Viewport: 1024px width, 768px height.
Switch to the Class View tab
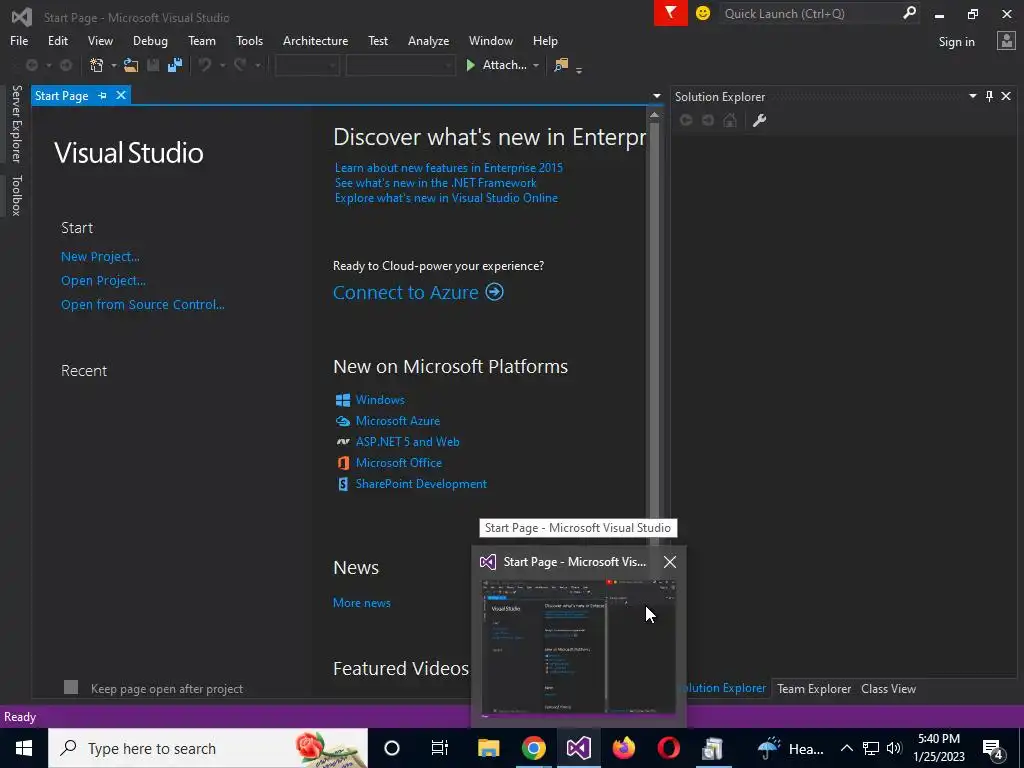tap(888, 688)
